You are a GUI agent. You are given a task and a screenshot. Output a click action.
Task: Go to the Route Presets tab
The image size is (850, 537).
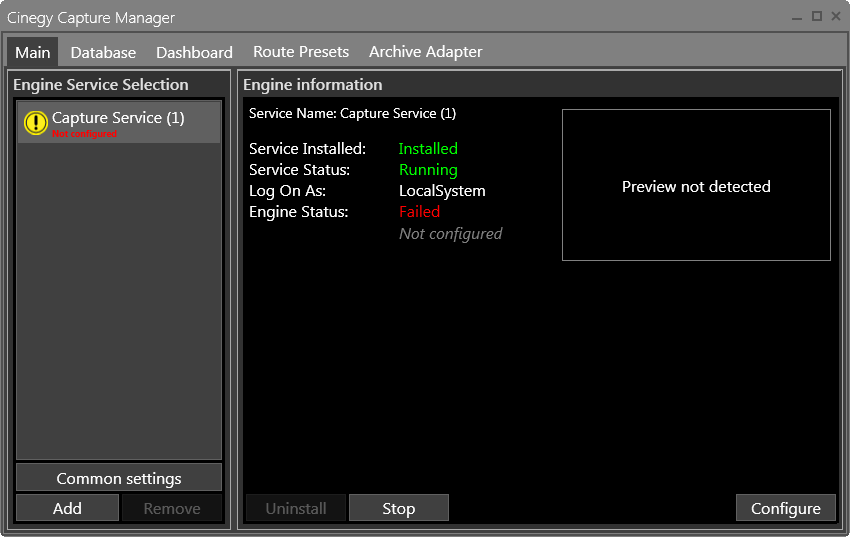coord(301,52)
